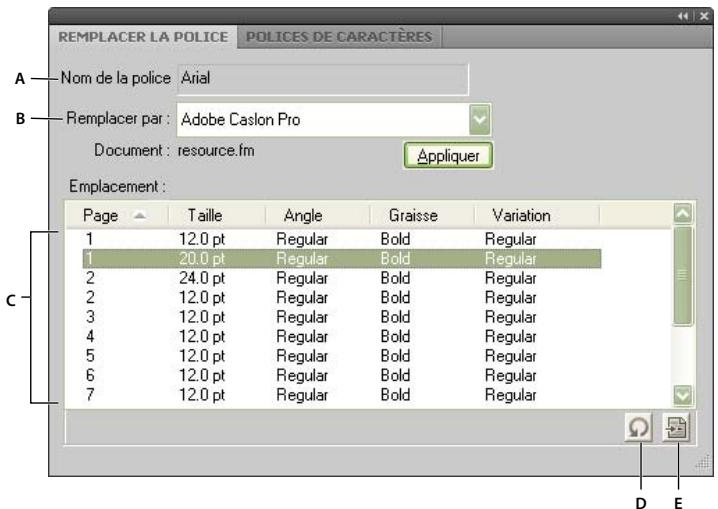The image size is (718, 509).
Task: Select the highlighted 20.0 pt row
Action: coord(342,259)
